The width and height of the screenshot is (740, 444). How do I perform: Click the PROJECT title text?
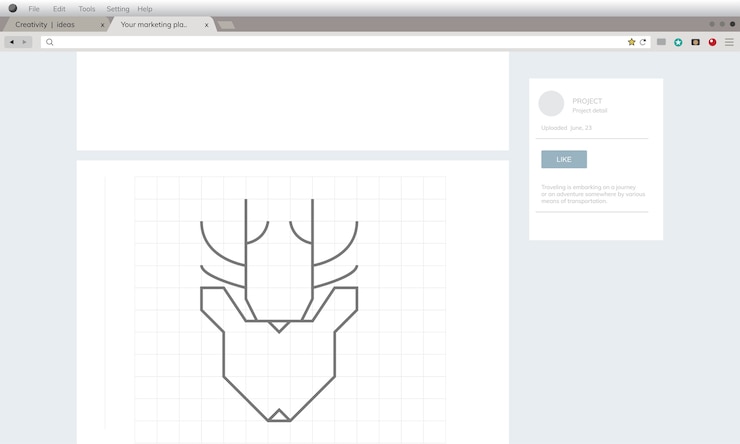tap(587, 101)
